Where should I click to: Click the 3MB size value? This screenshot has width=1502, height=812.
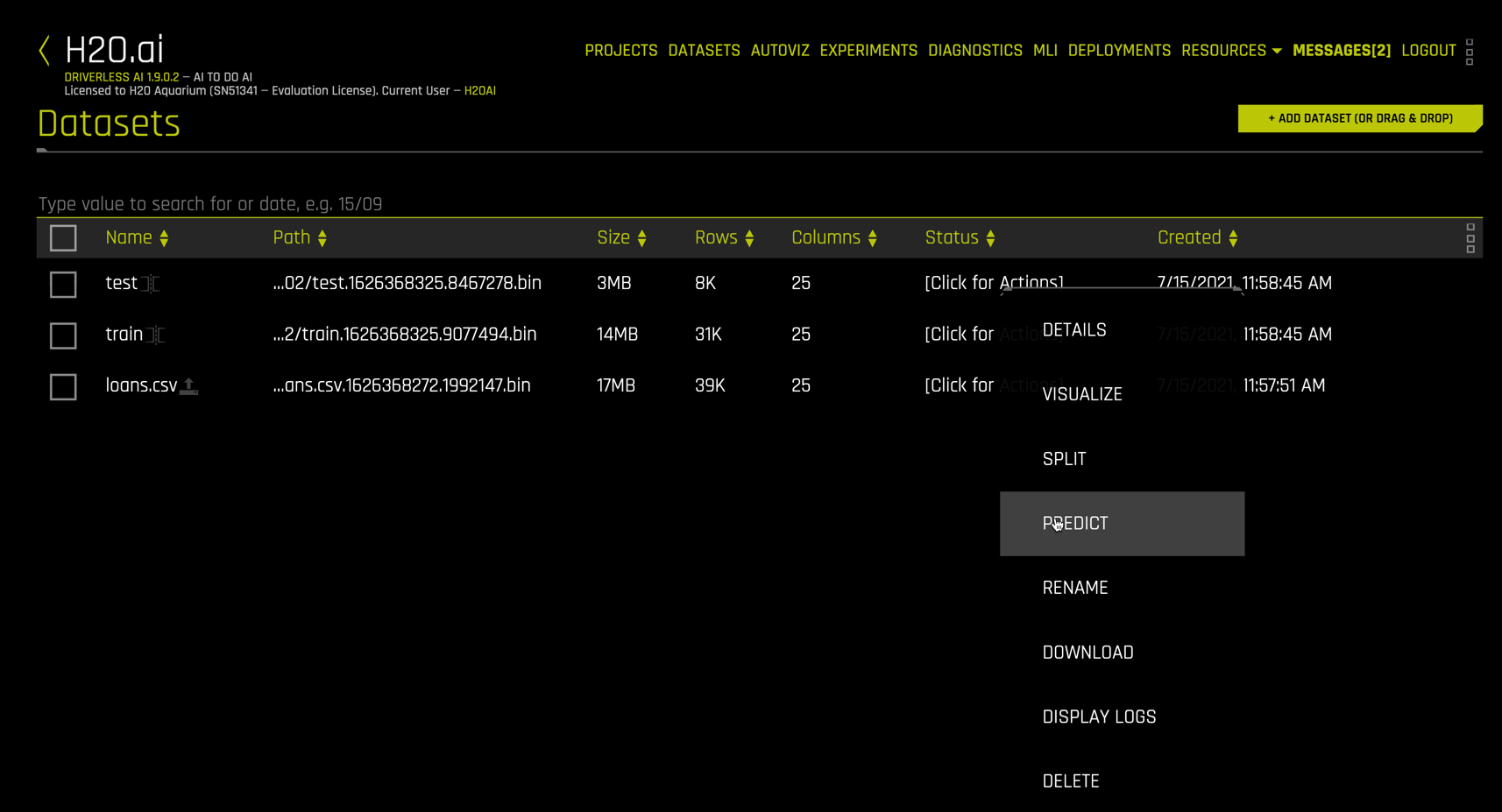(x=614, y=284)
